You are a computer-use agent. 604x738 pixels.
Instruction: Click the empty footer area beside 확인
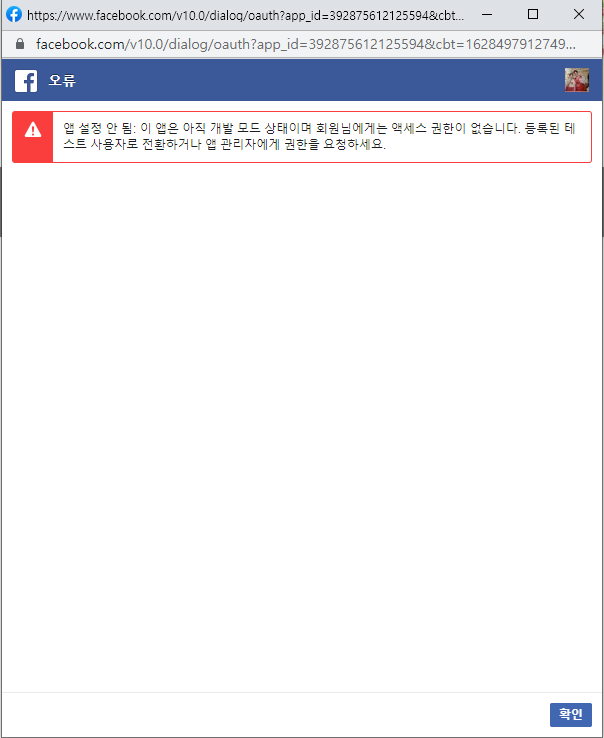click(275, 714)
